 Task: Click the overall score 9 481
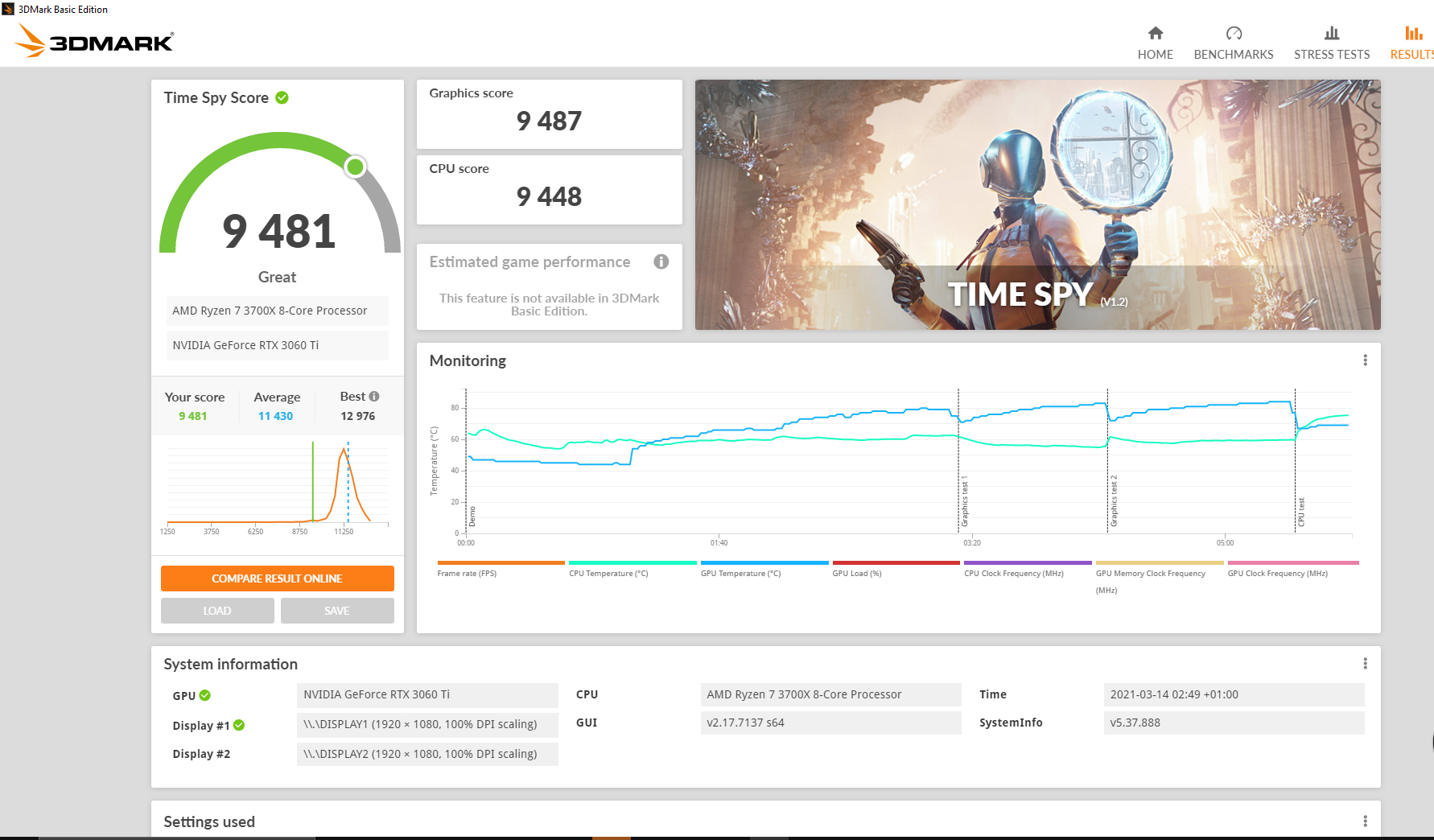pos(278,232)
